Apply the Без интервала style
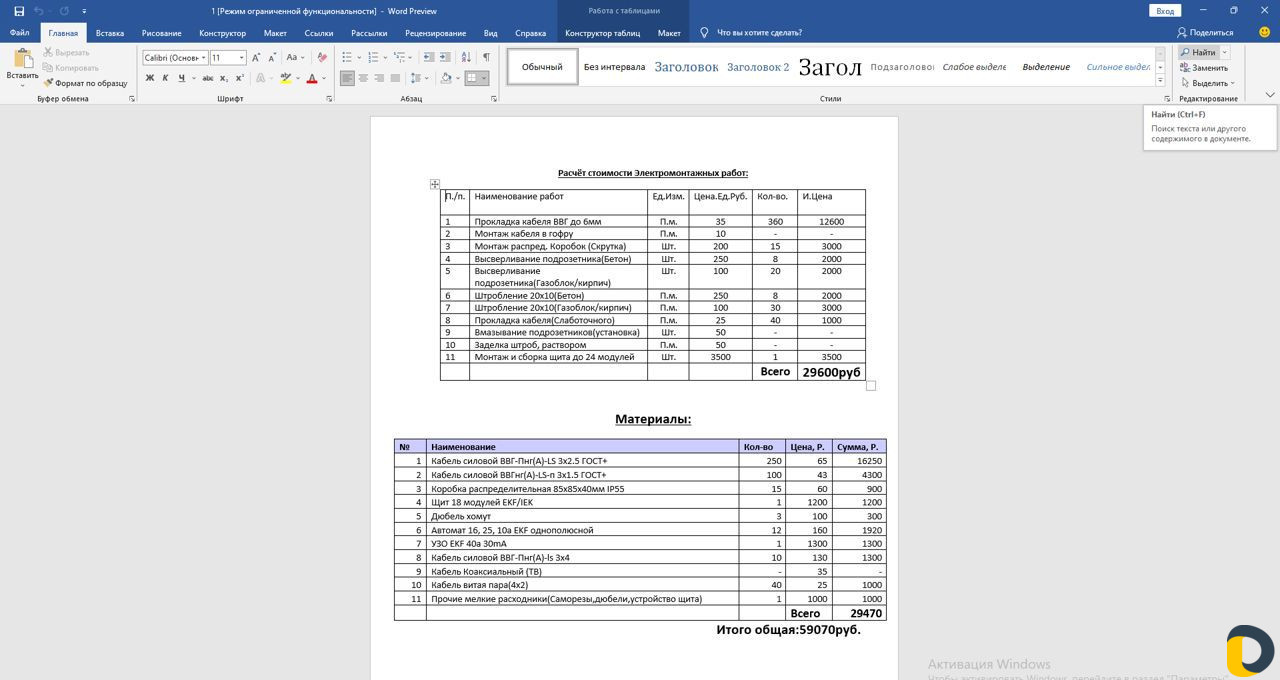Image resolution: width=1280 pixels, height=680 pixels. [x=615, y=67]
